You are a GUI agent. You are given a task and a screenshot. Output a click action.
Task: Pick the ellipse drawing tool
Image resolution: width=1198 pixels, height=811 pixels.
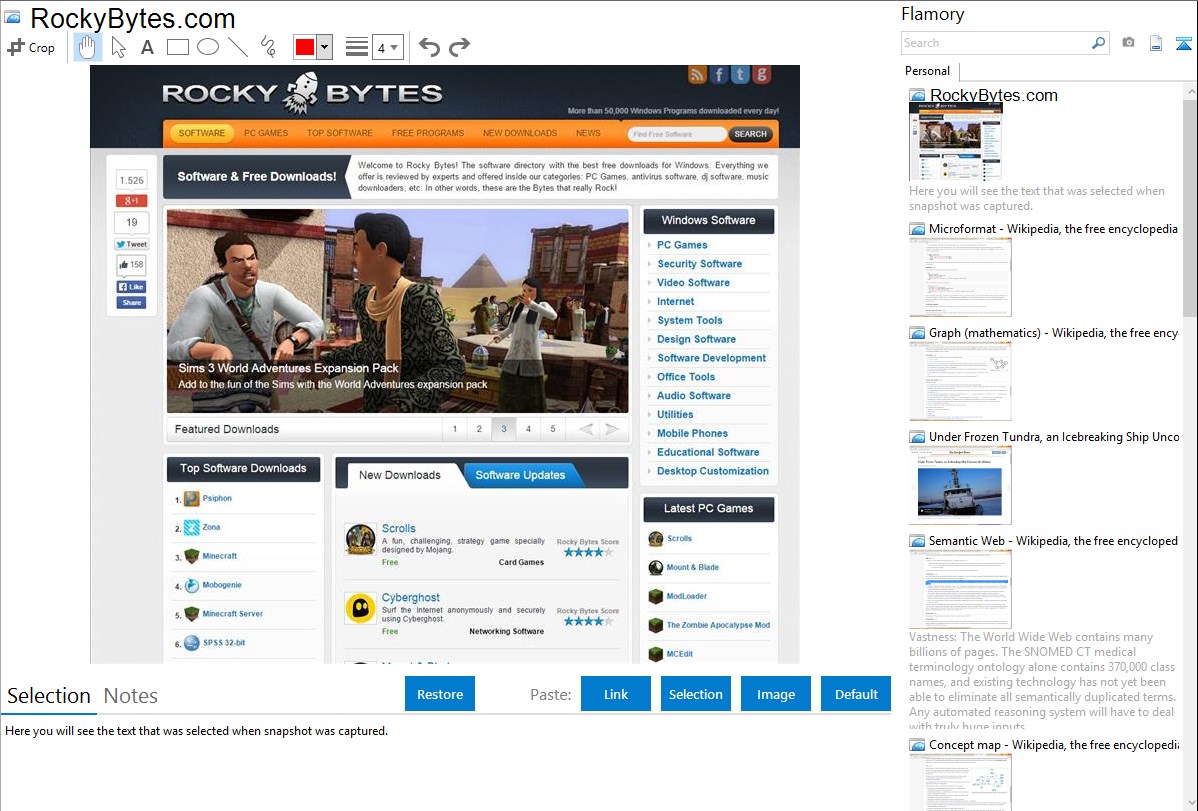point(208,47)
